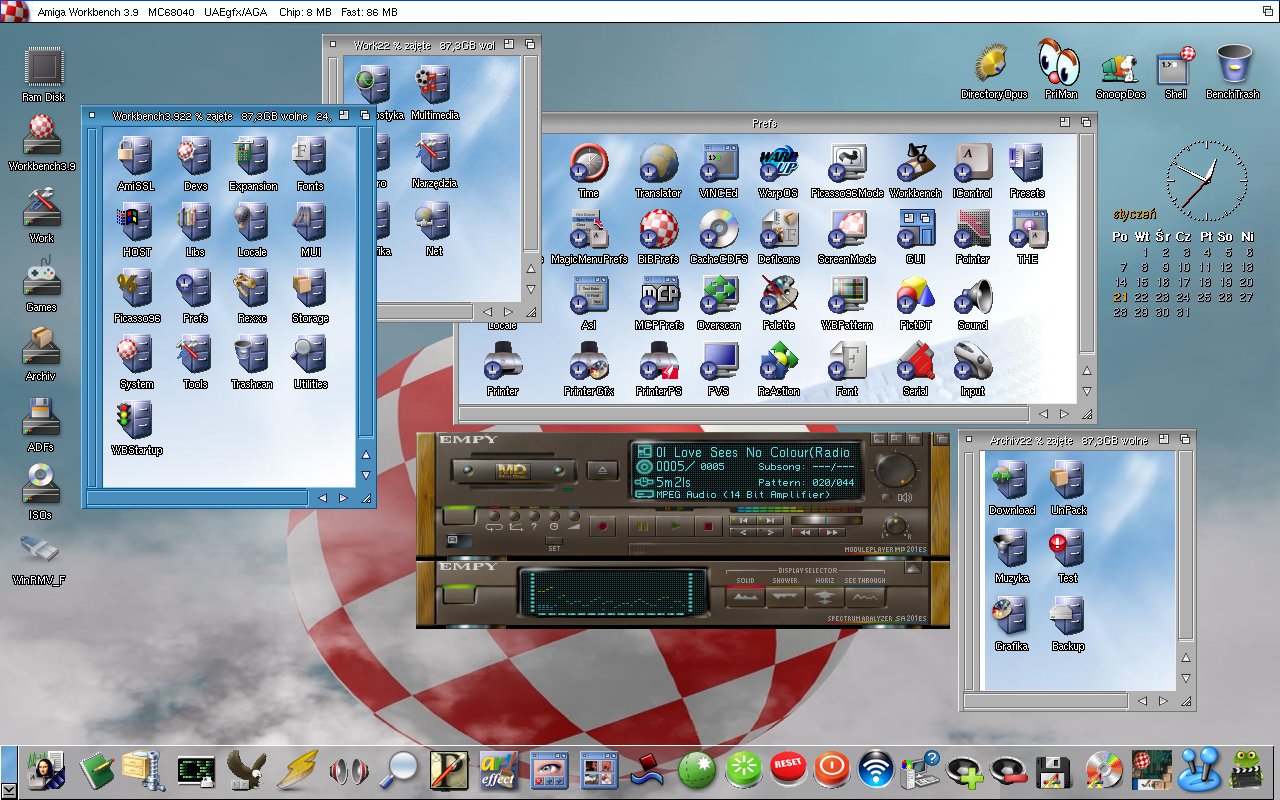Click the song position slider on player
The image size is (1280, 800).
[x=827, y=520]
